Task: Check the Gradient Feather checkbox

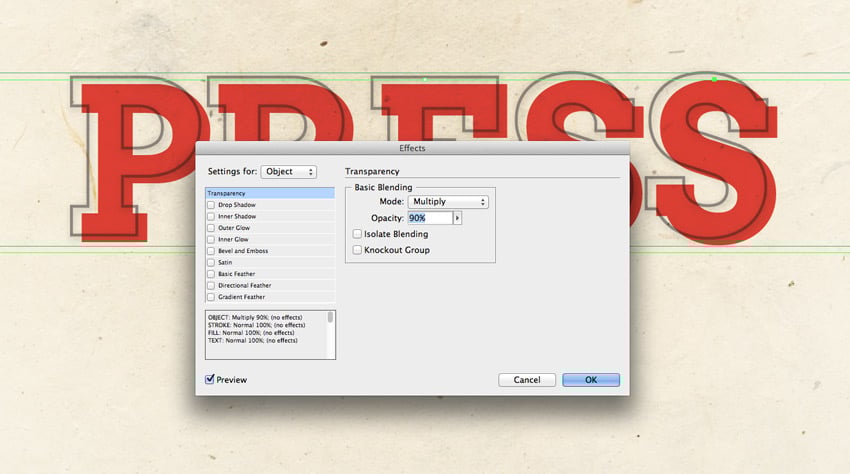Action: pyautogui.click(x=211, y=297)
